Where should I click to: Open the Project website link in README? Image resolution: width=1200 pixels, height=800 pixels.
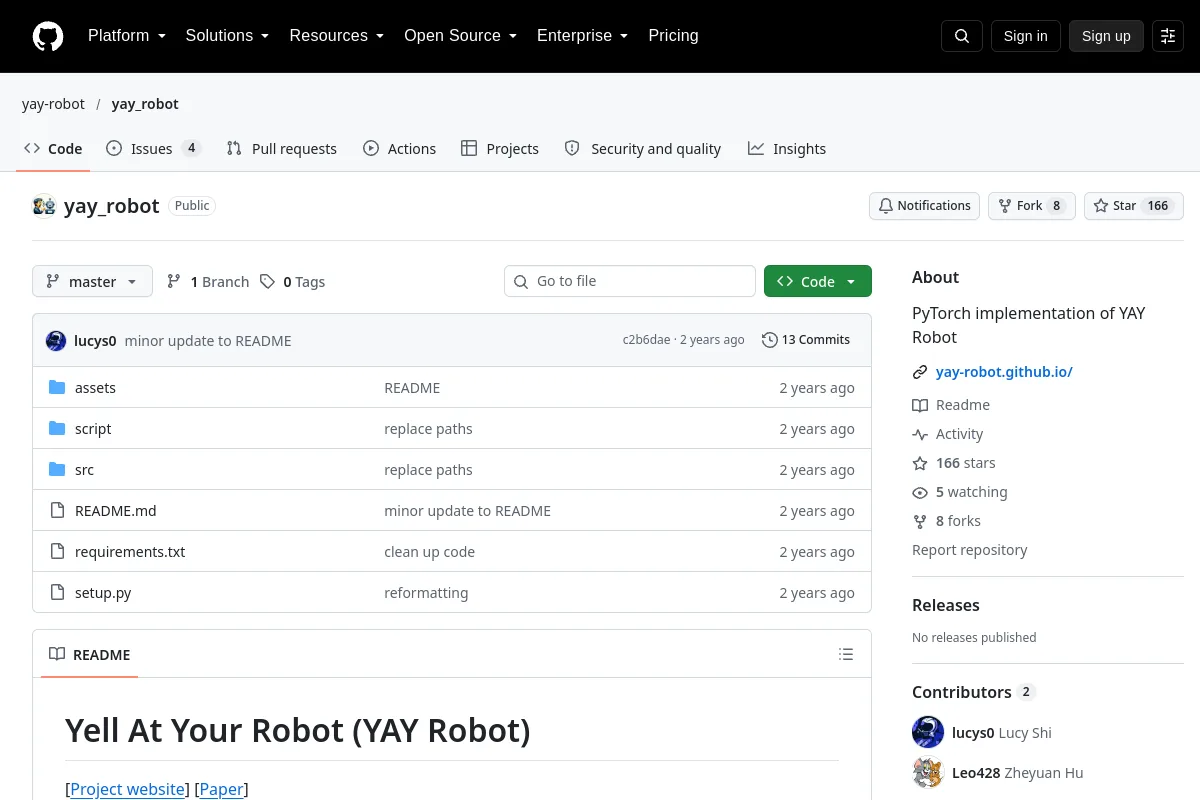coord(128,789)
